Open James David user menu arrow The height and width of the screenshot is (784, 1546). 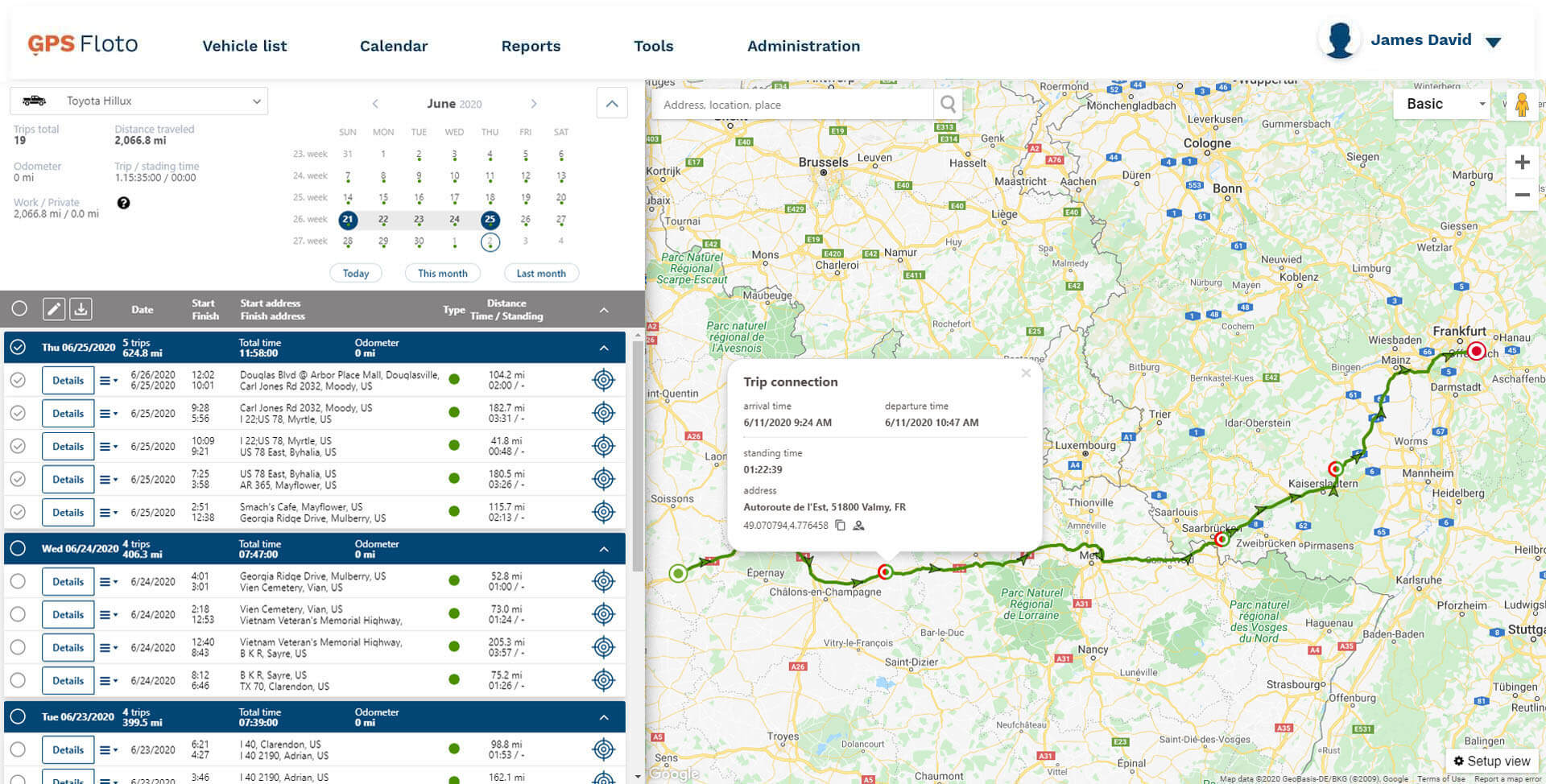pyautogui.click(x=1493, y=42)
